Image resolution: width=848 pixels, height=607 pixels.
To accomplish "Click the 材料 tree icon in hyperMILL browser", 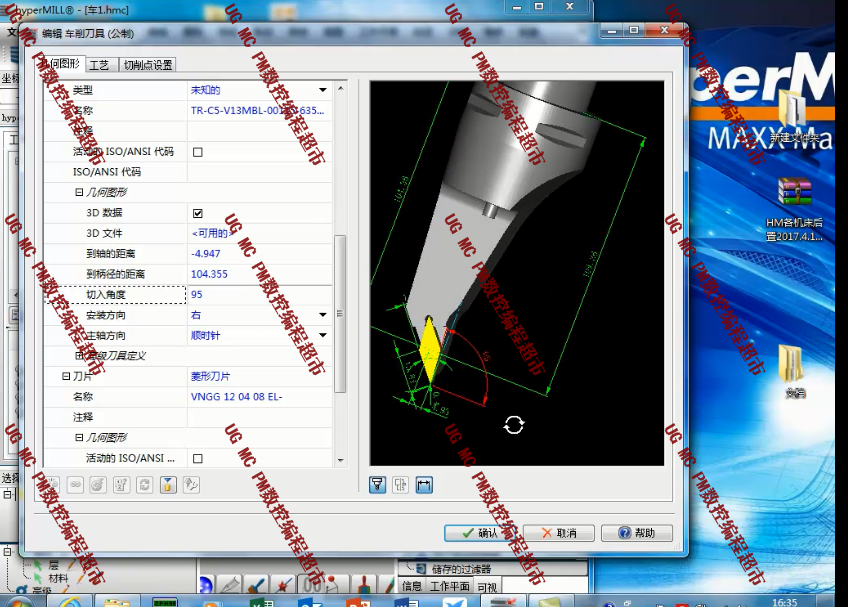I will pos(38,578).
